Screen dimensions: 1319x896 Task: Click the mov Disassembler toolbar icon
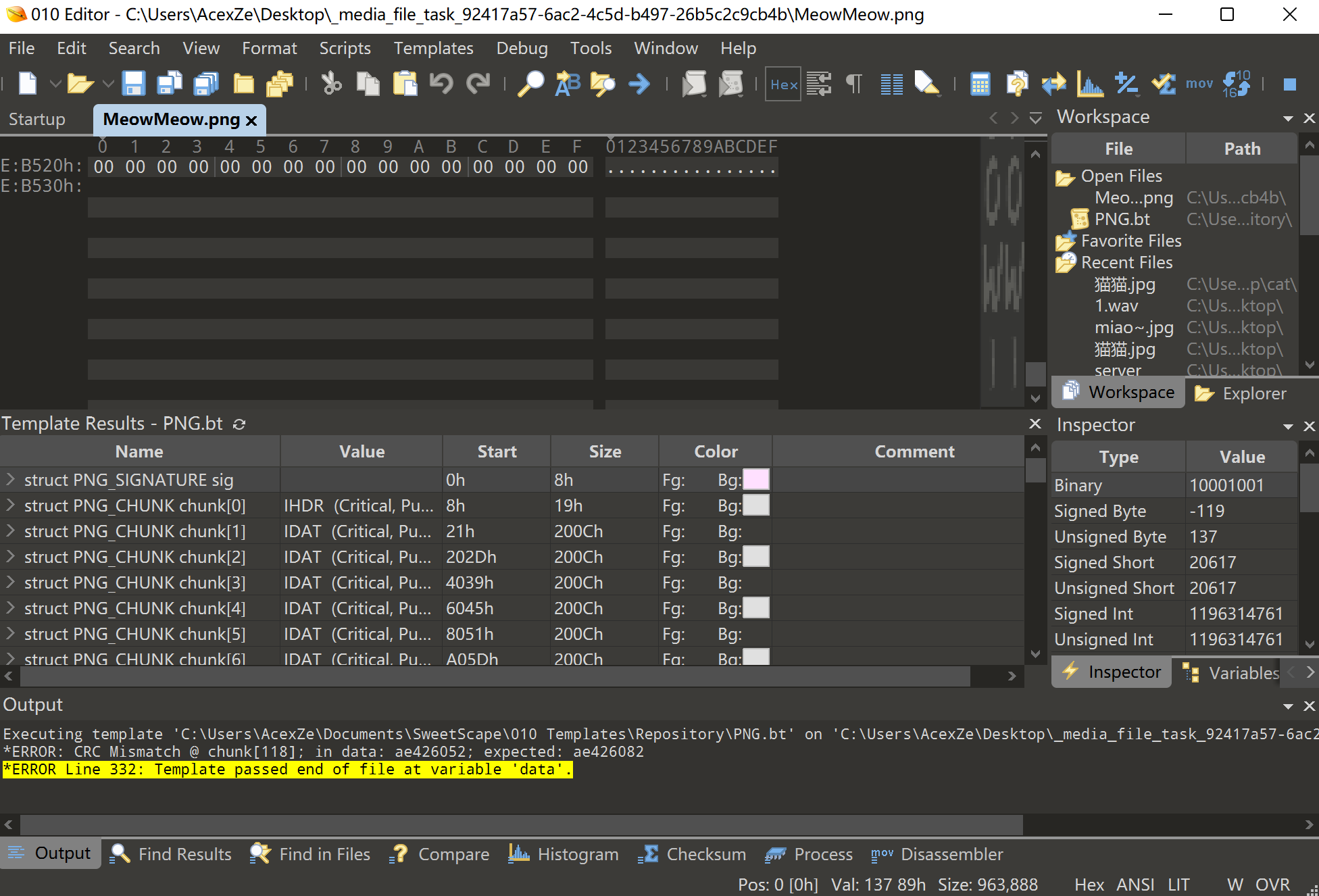coord(1199,84)
